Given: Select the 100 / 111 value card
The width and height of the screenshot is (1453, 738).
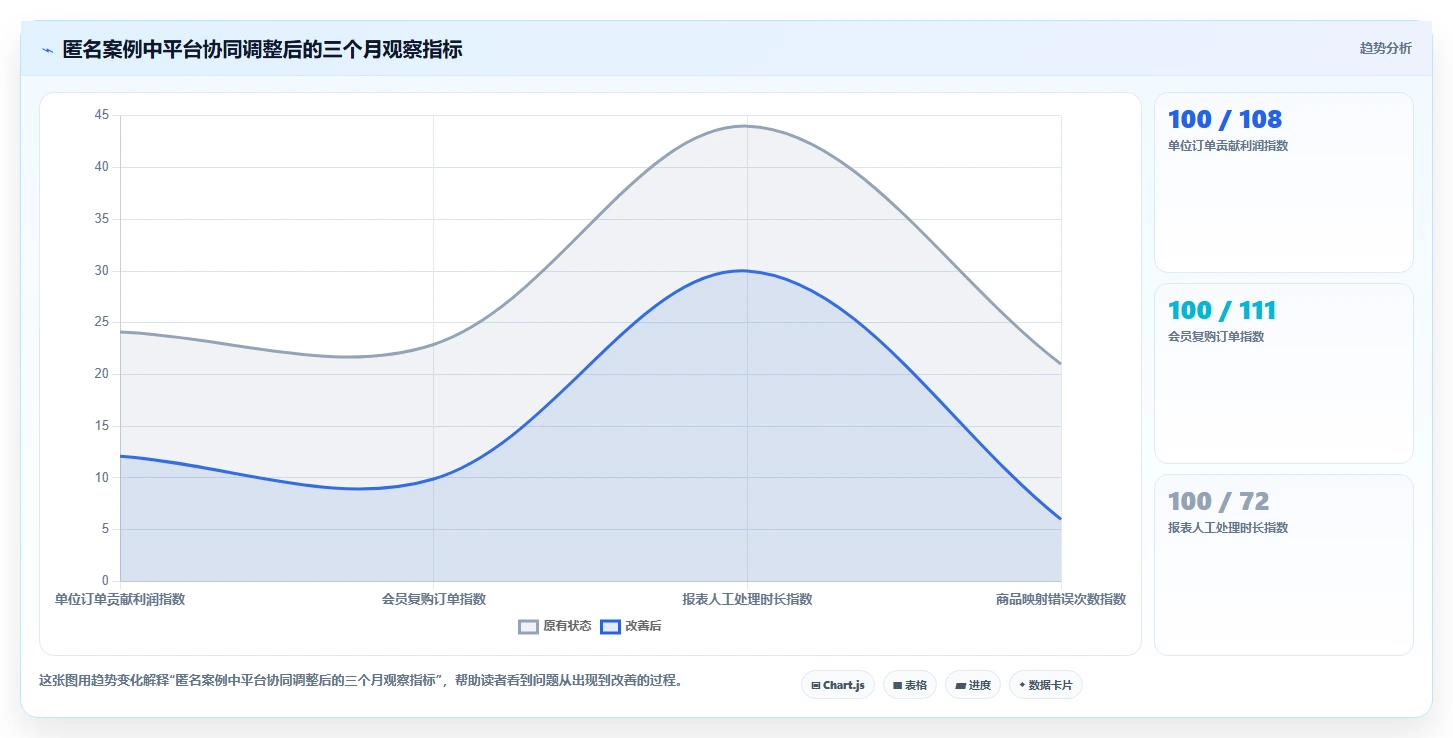Looking at the screenshot, I should 1284,374.
